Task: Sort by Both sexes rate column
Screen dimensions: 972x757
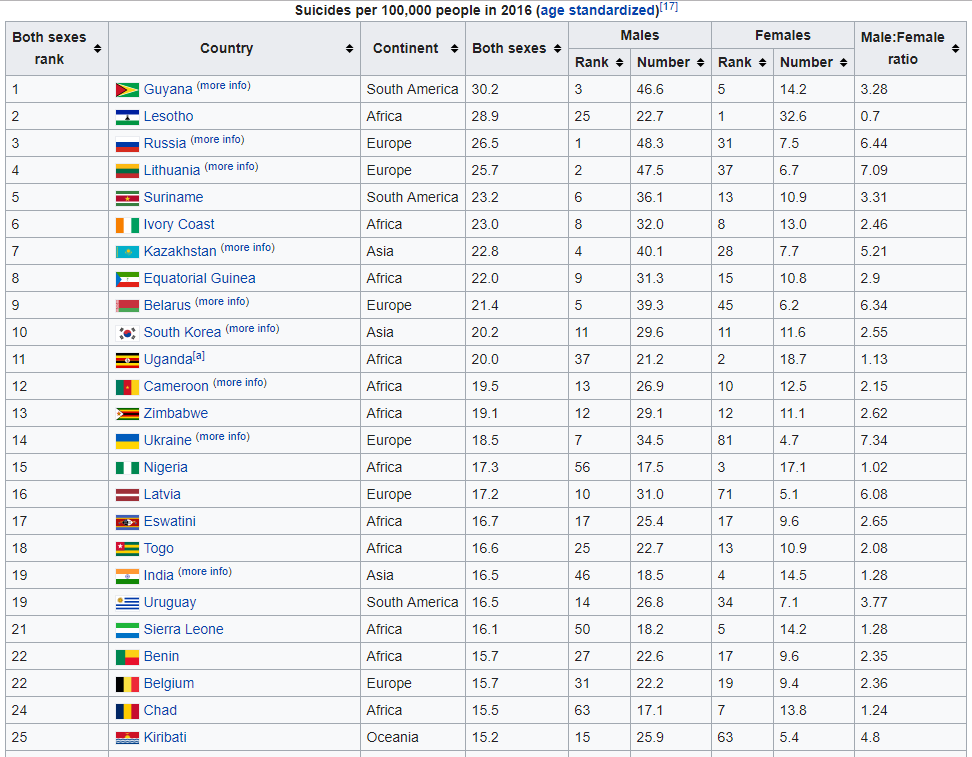Action: point(557,48)
